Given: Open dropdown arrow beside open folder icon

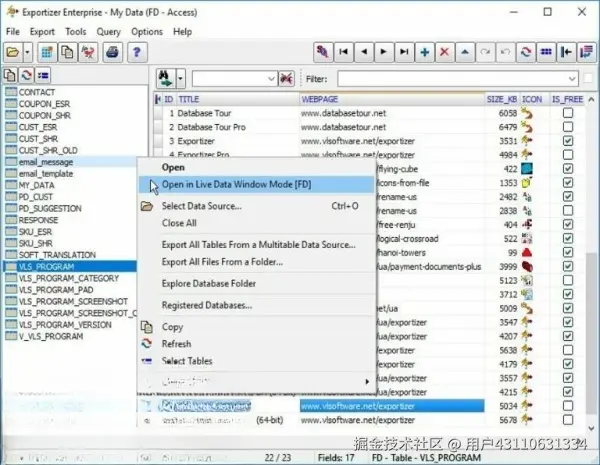Looking at the screenshot, I should tap(28, 52).
